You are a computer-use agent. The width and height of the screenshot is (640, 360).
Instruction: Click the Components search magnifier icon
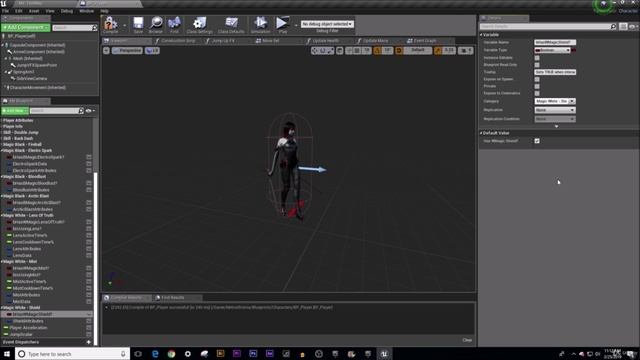point(95,28)
